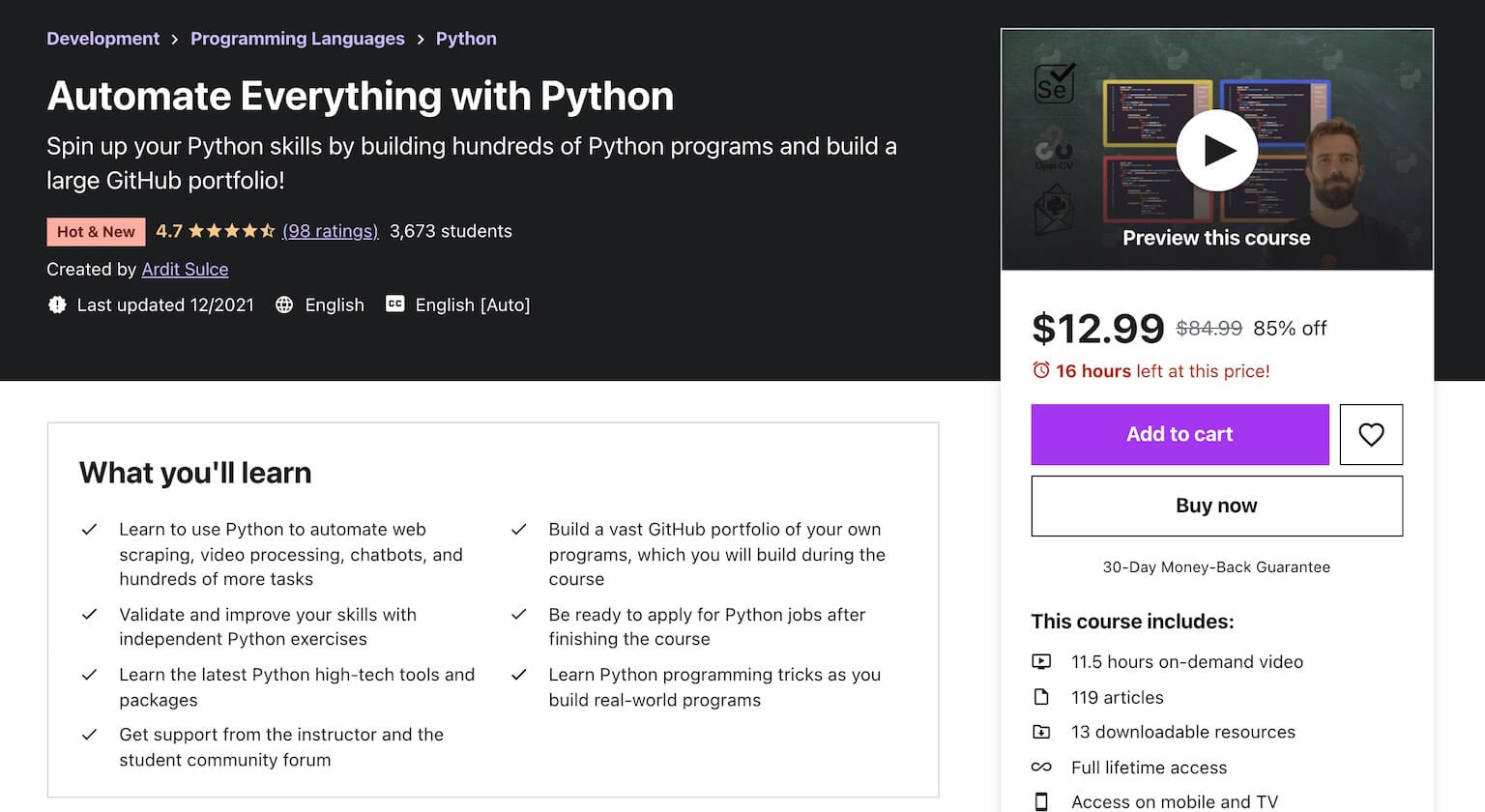
Task: Click the downloadable resources icon
Action: pyautogui.click(x=1041, y=732)
